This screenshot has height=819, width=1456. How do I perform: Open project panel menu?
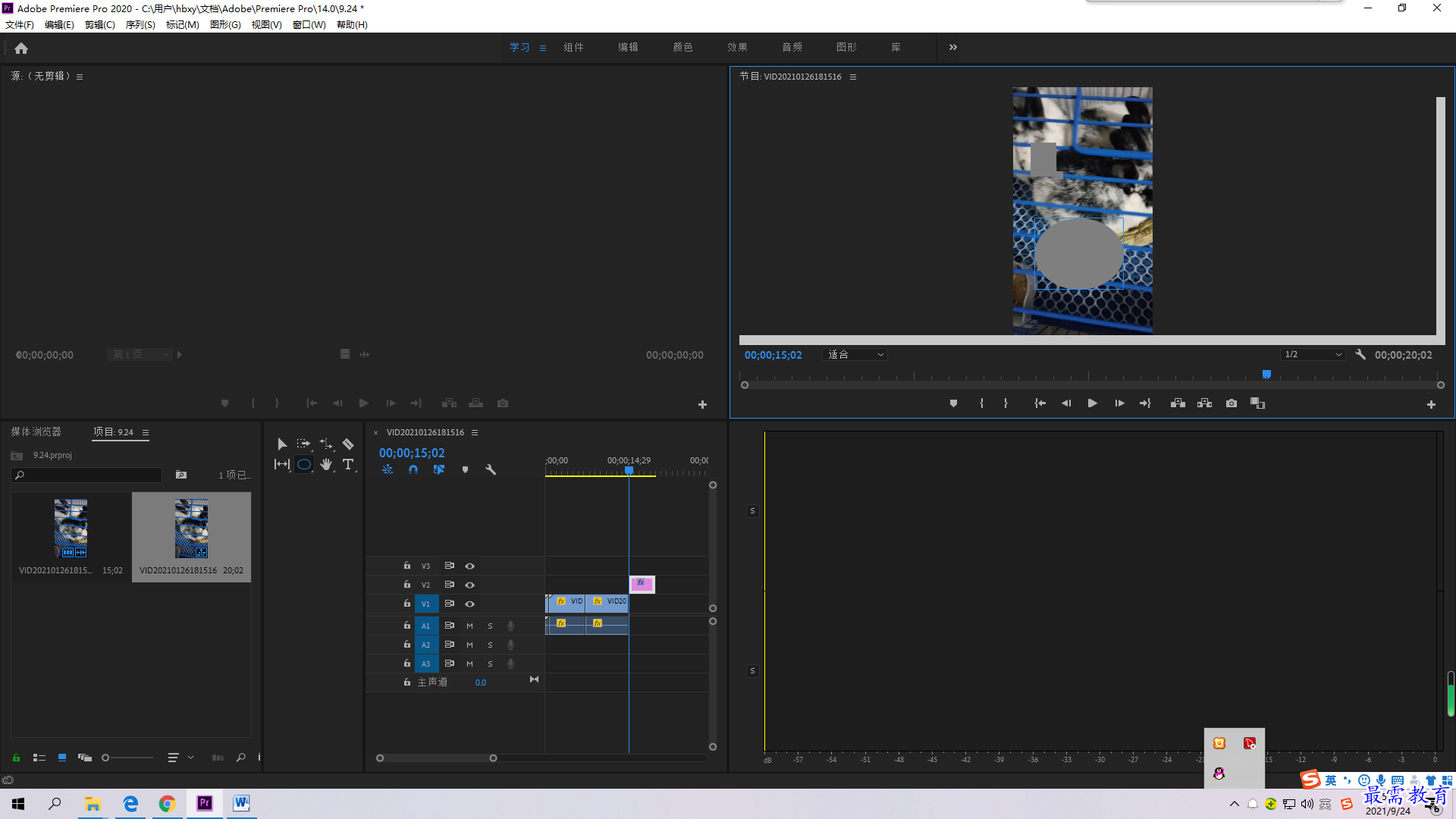146,432
